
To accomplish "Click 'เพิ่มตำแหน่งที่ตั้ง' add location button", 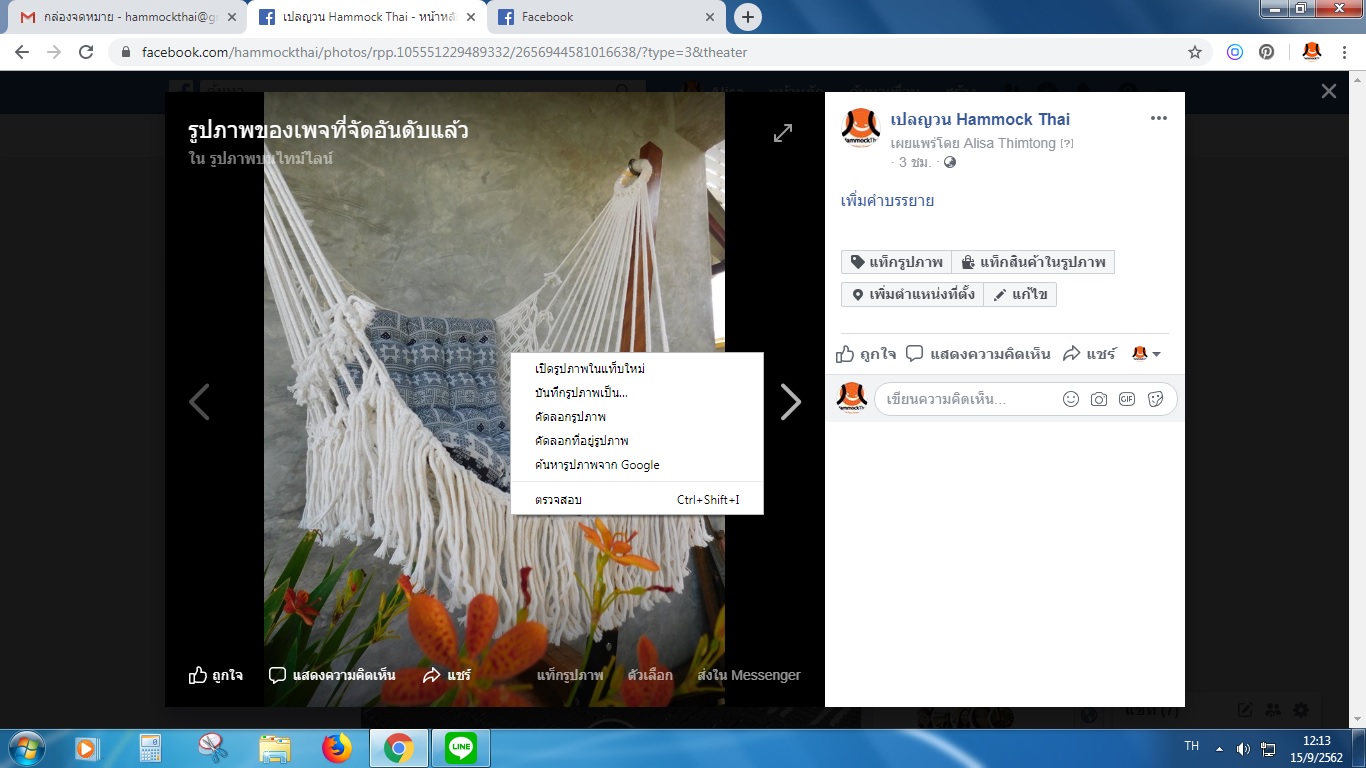I will 912,295.
